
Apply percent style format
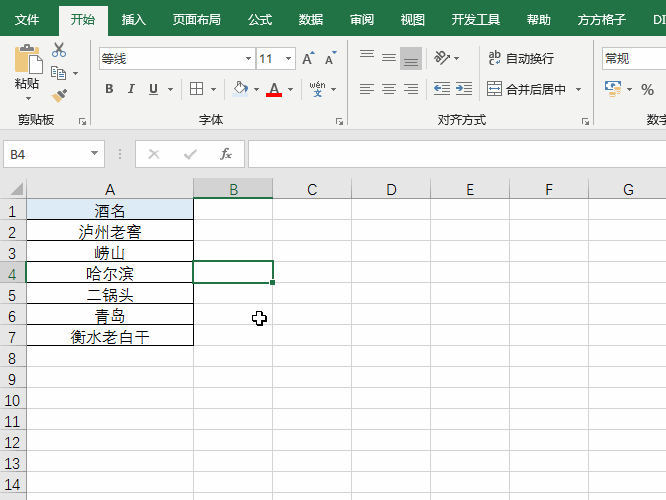tap(647, 89)
